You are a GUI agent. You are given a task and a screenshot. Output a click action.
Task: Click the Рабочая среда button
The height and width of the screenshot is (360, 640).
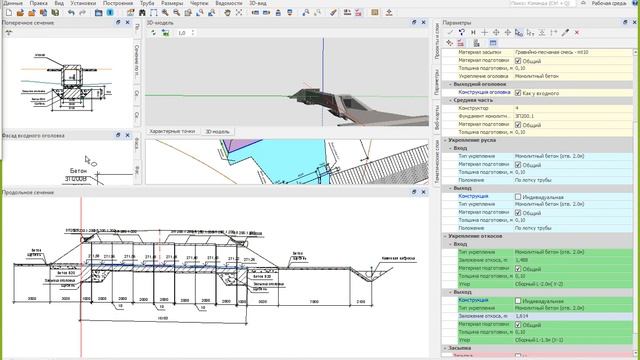coord(609,3)
